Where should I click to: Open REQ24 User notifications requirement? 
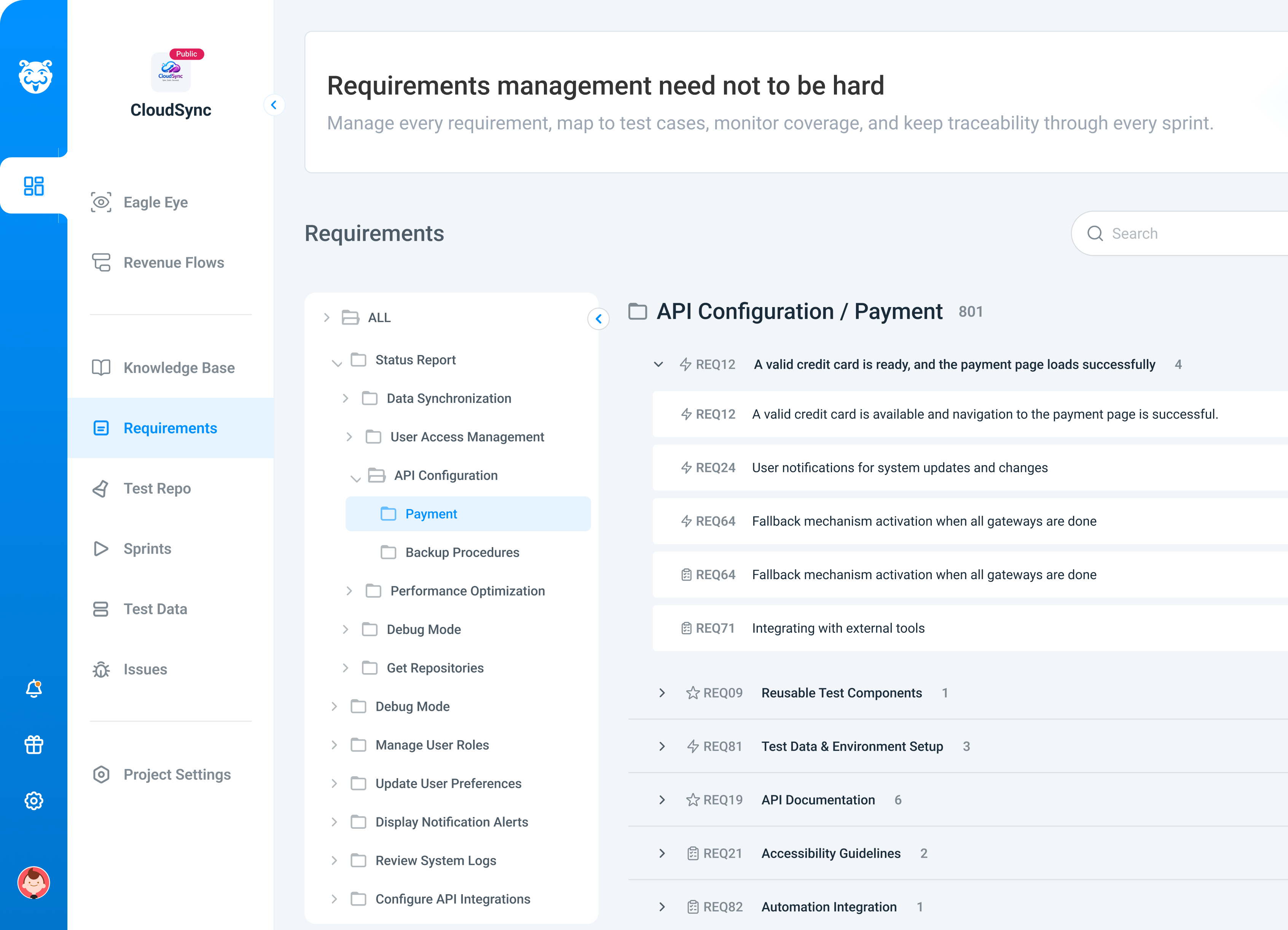899,468
